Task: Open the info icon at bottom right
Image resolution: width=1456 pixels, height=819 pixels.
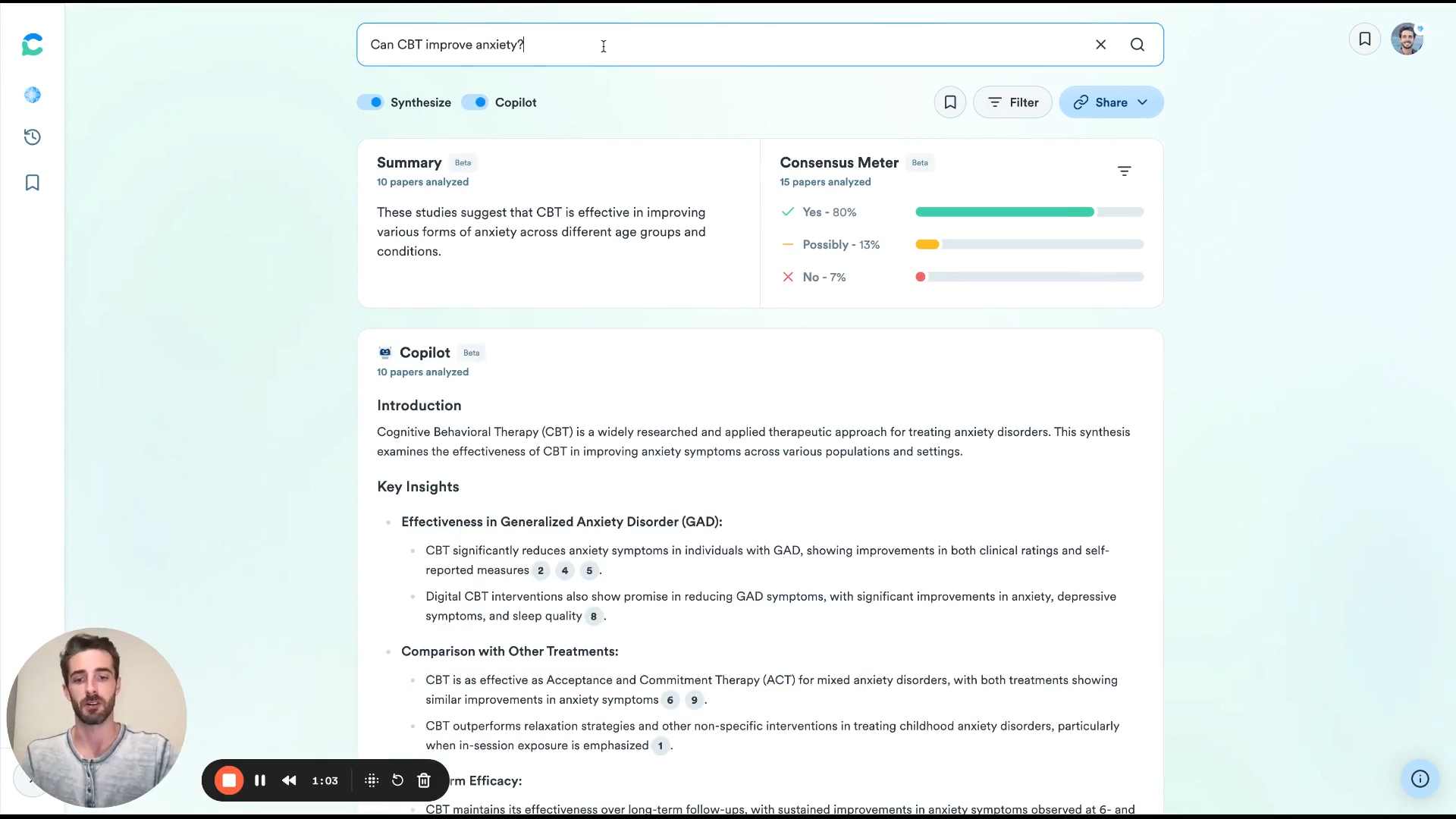Action: pos(1420,779)
